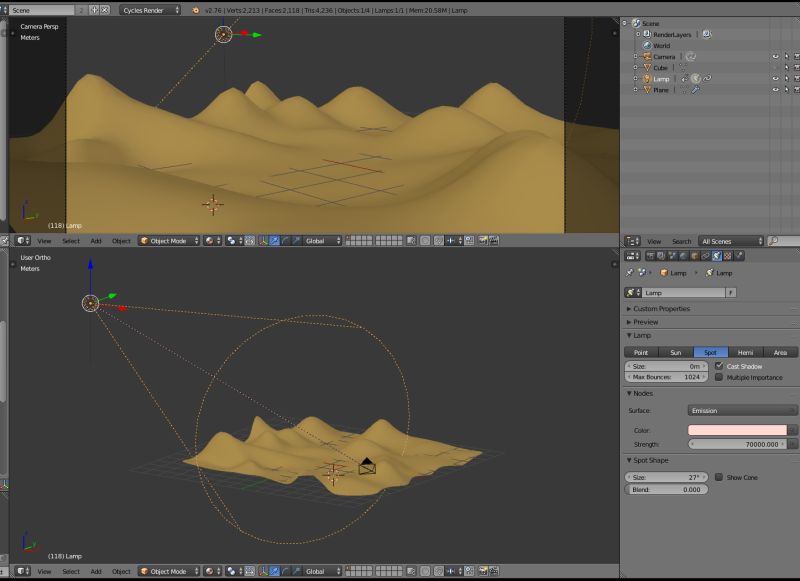Click OpenGL render animation icon in top viewport
Image resolution: width=800 pixels, height=581 pixels.
(x=493, y=241)
